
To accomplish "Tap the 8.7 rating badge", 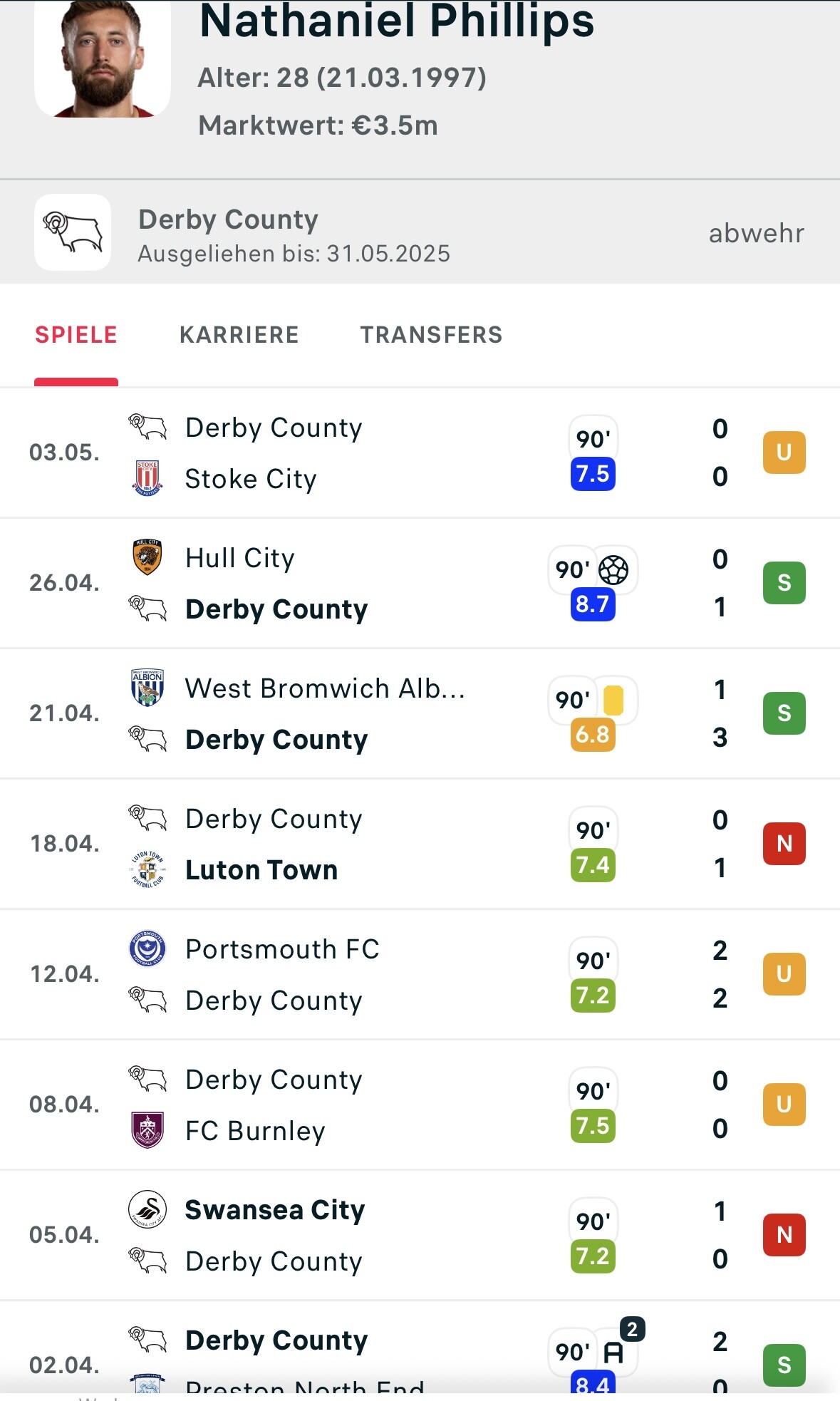I will 593,604.
